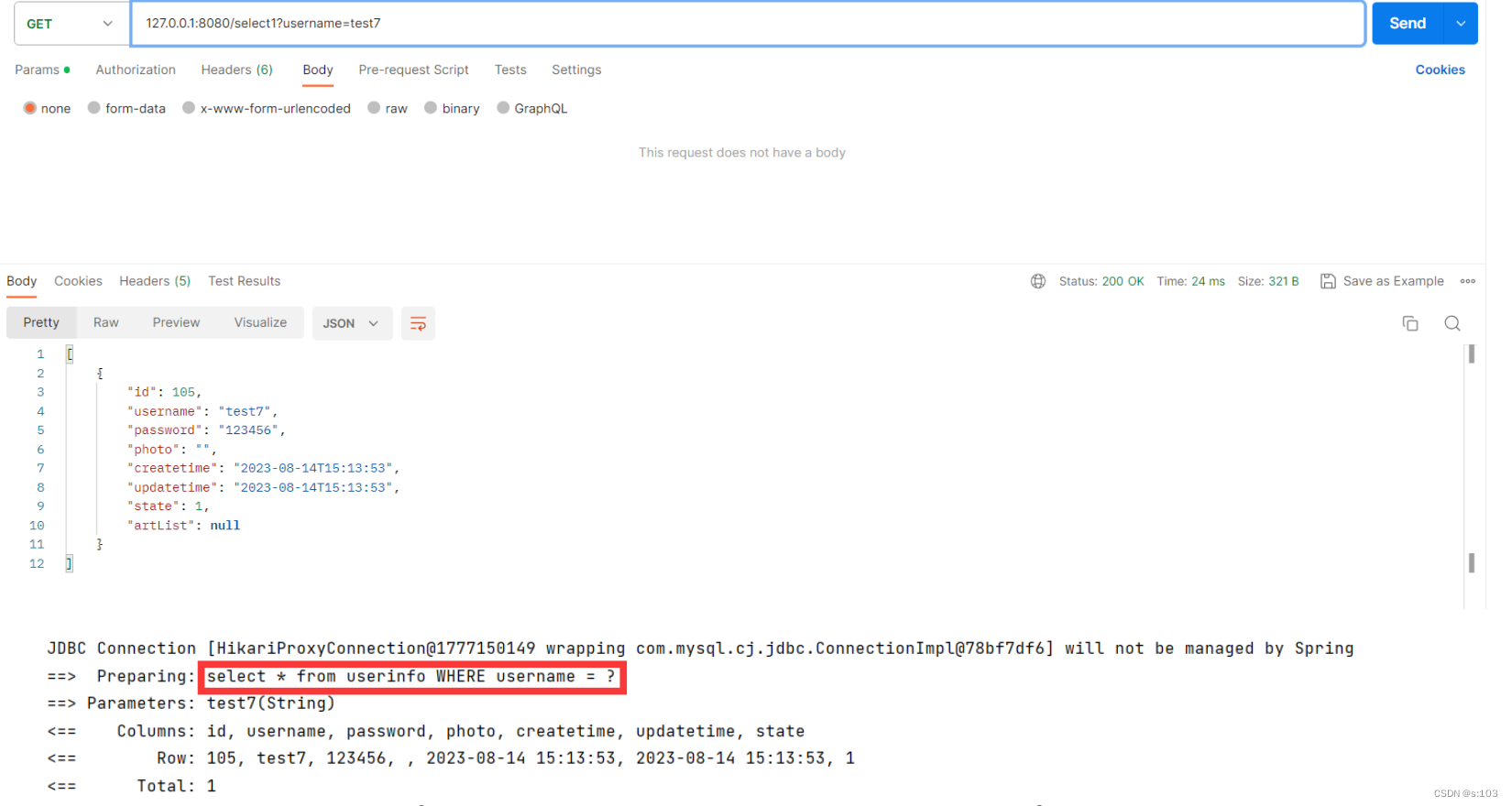Viewport: 1512px width, 806px height.
Task: Click the Save as Example label
Action: (x=1393, y=281)
